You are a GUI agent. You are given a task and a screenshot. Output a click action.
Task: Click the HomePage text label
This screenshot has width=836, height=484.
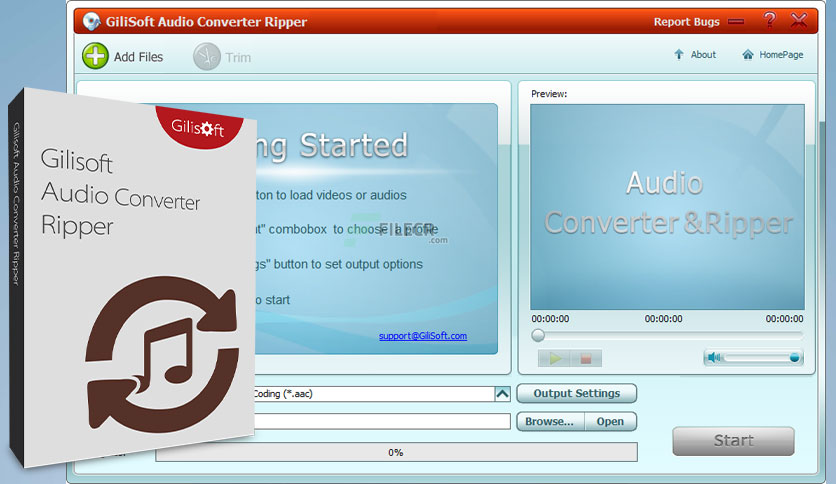coord(781,54)
